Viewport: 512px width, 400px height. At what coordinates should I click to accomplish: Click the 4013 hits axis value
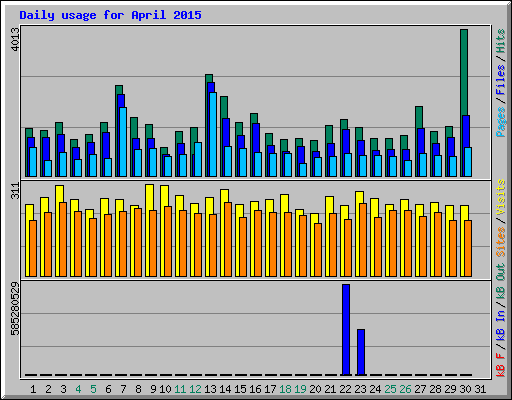15,39
